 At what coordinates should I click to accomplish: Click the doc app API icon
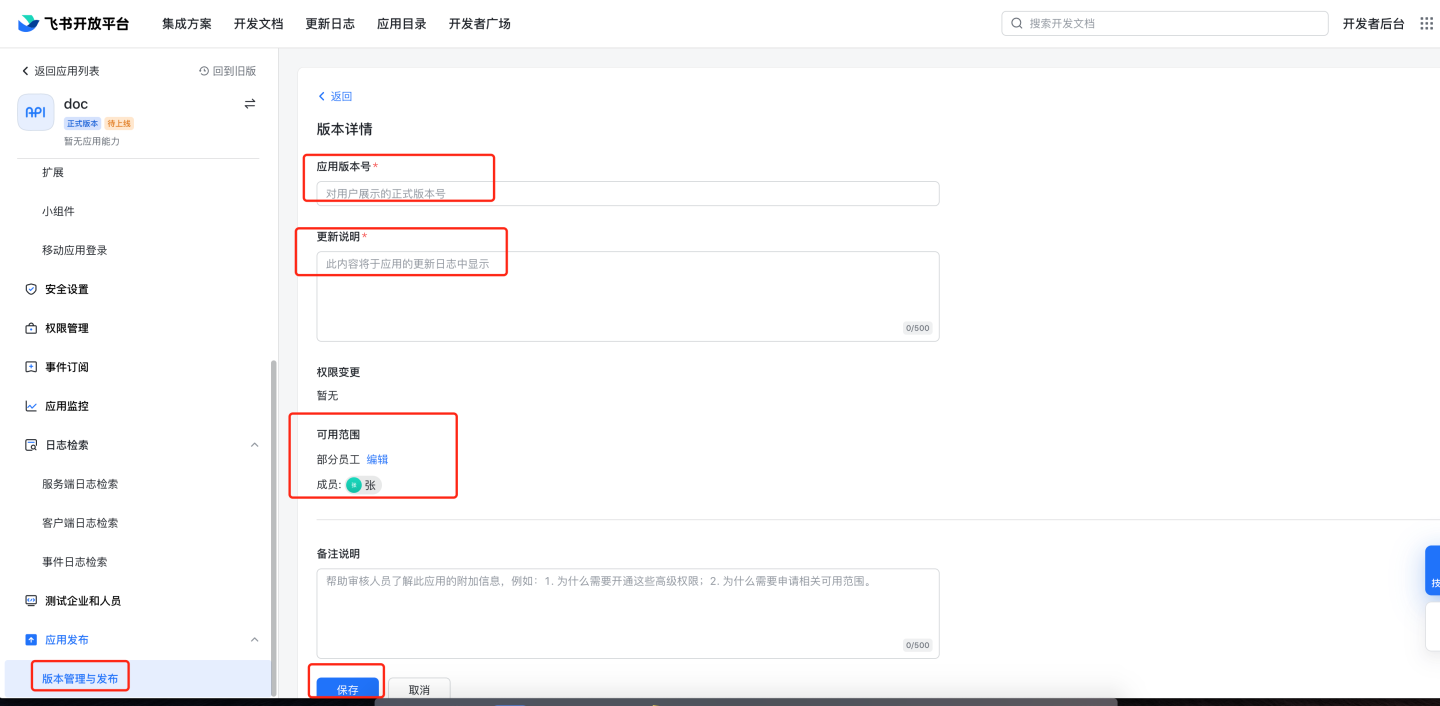36,112
